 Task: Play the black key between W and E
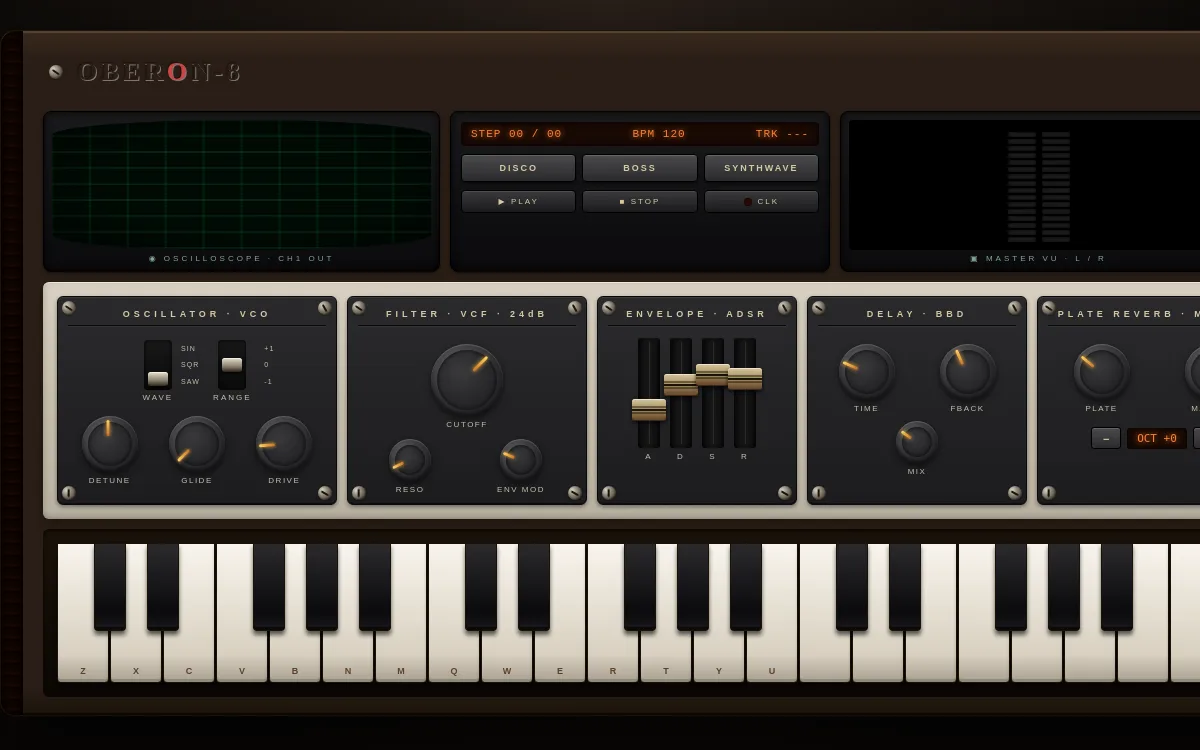[x=534, y=587]
